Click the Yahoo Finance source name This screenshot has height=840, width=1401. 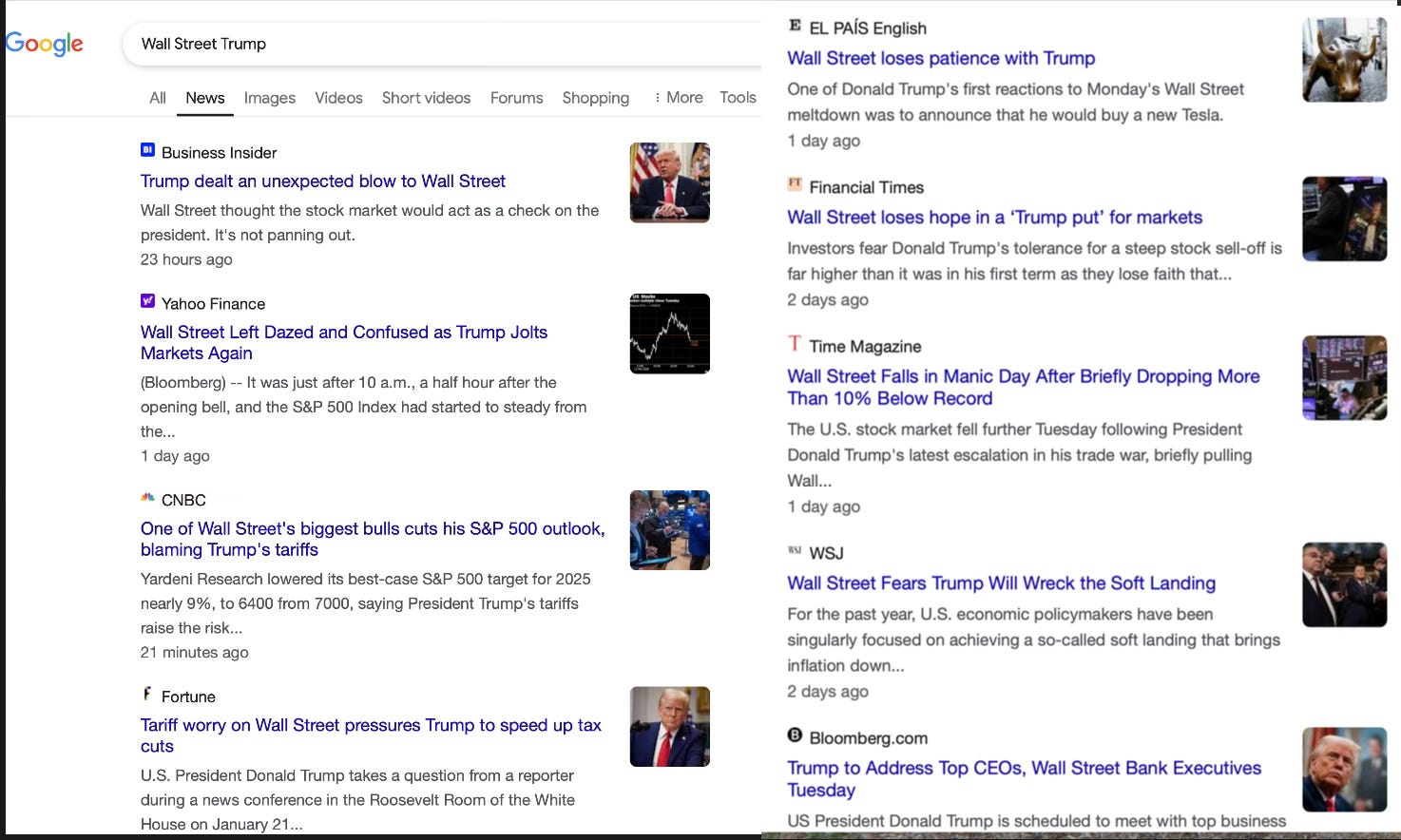[213, 303]
